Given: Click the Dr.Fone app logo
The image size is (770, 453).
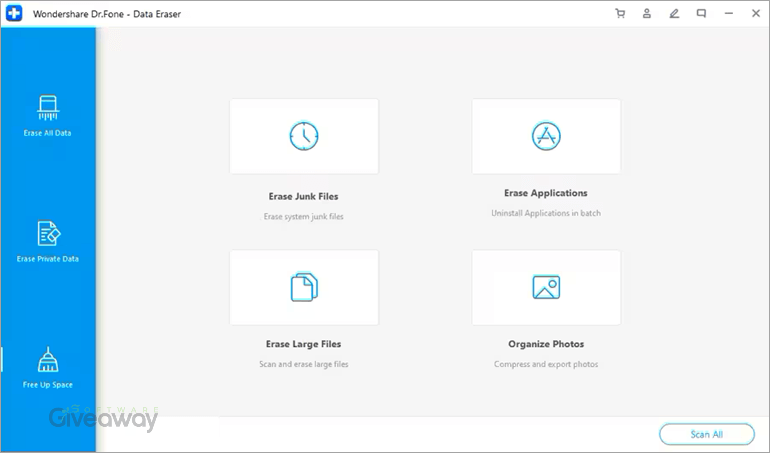Looking at the screenshot, I should tap(14, 13).
